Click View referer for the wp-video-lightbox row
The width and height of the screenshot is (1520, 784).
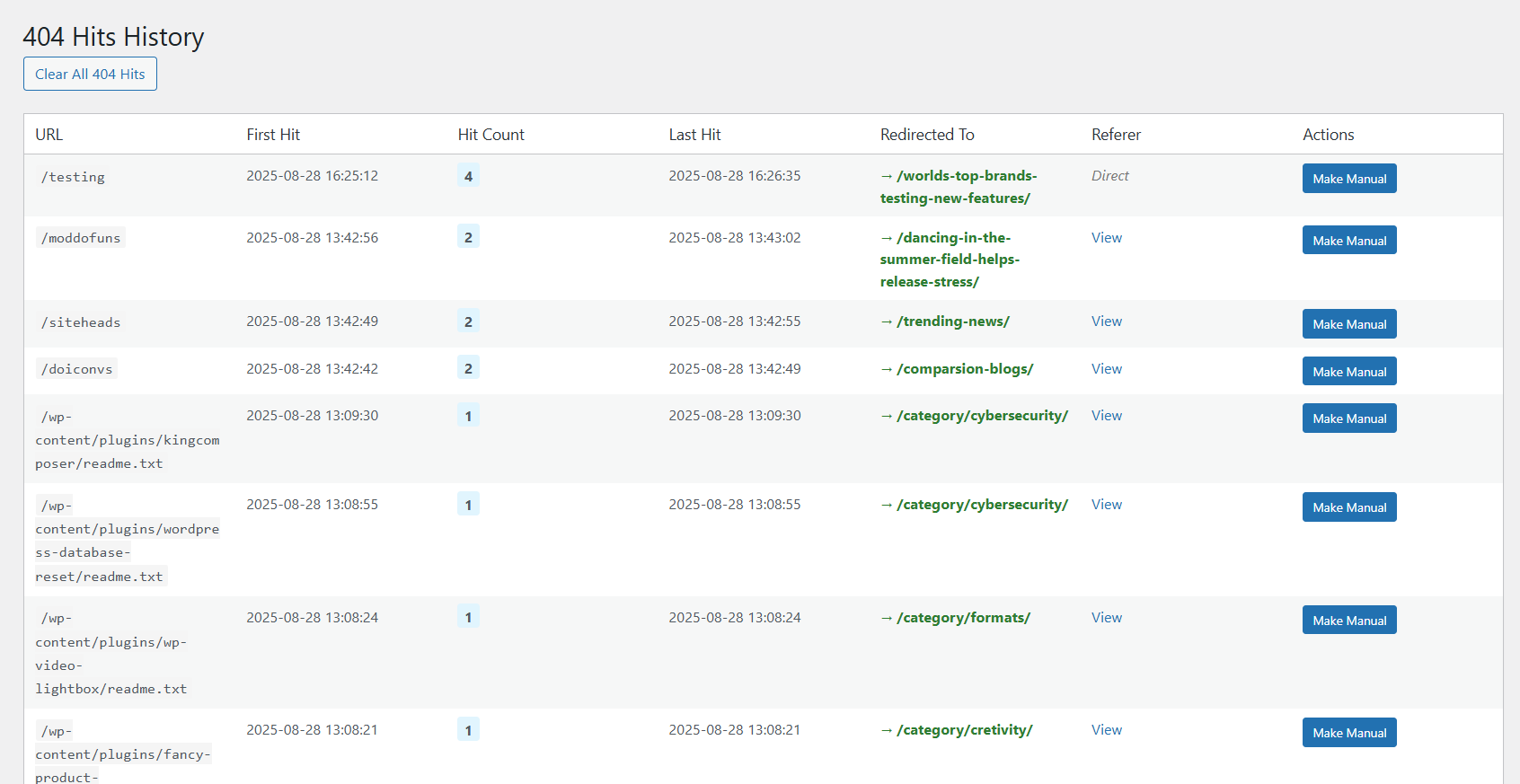click(x=1106, y=618)
